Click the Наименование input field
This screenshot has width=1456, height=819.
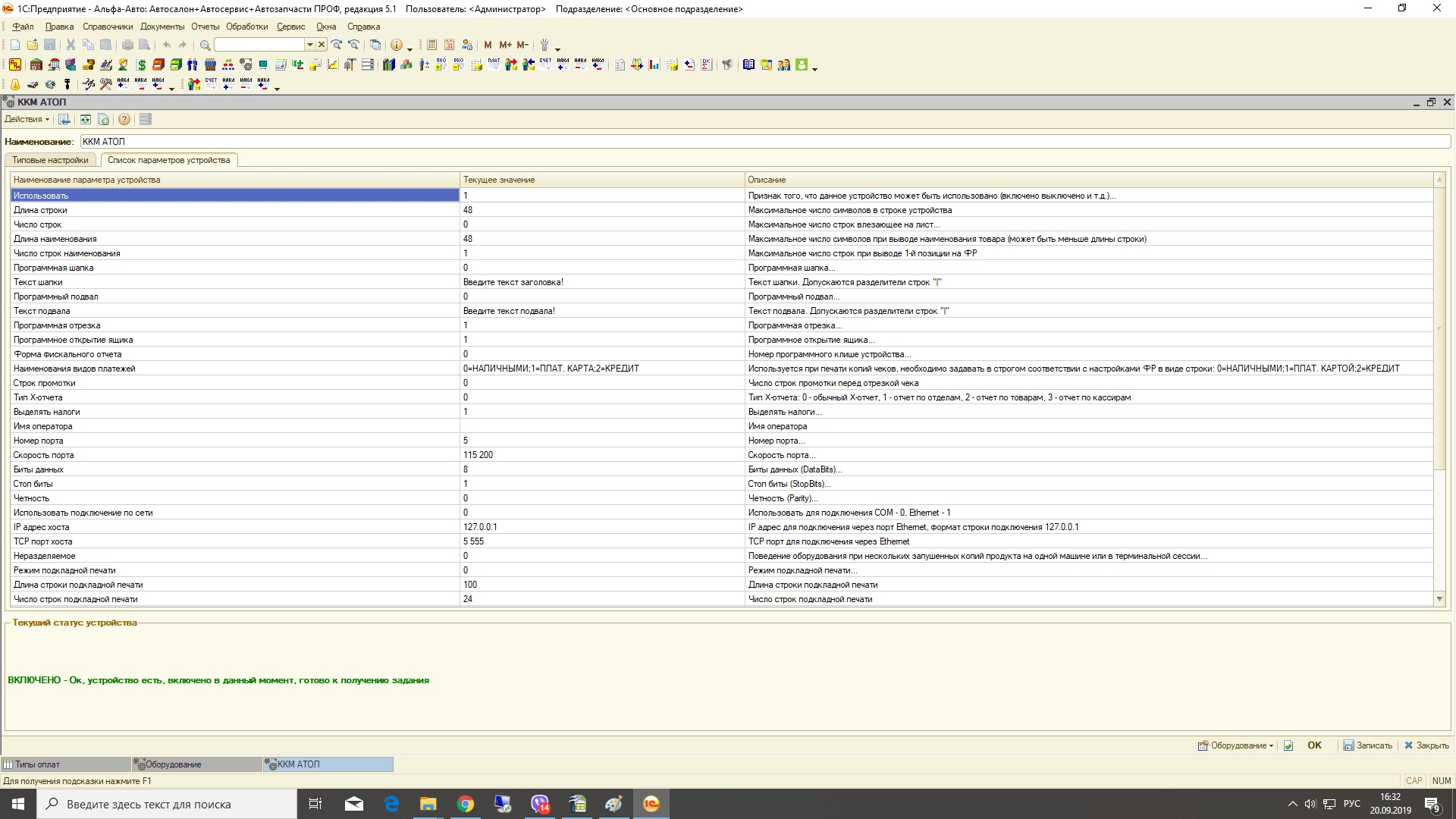[765, 141]
